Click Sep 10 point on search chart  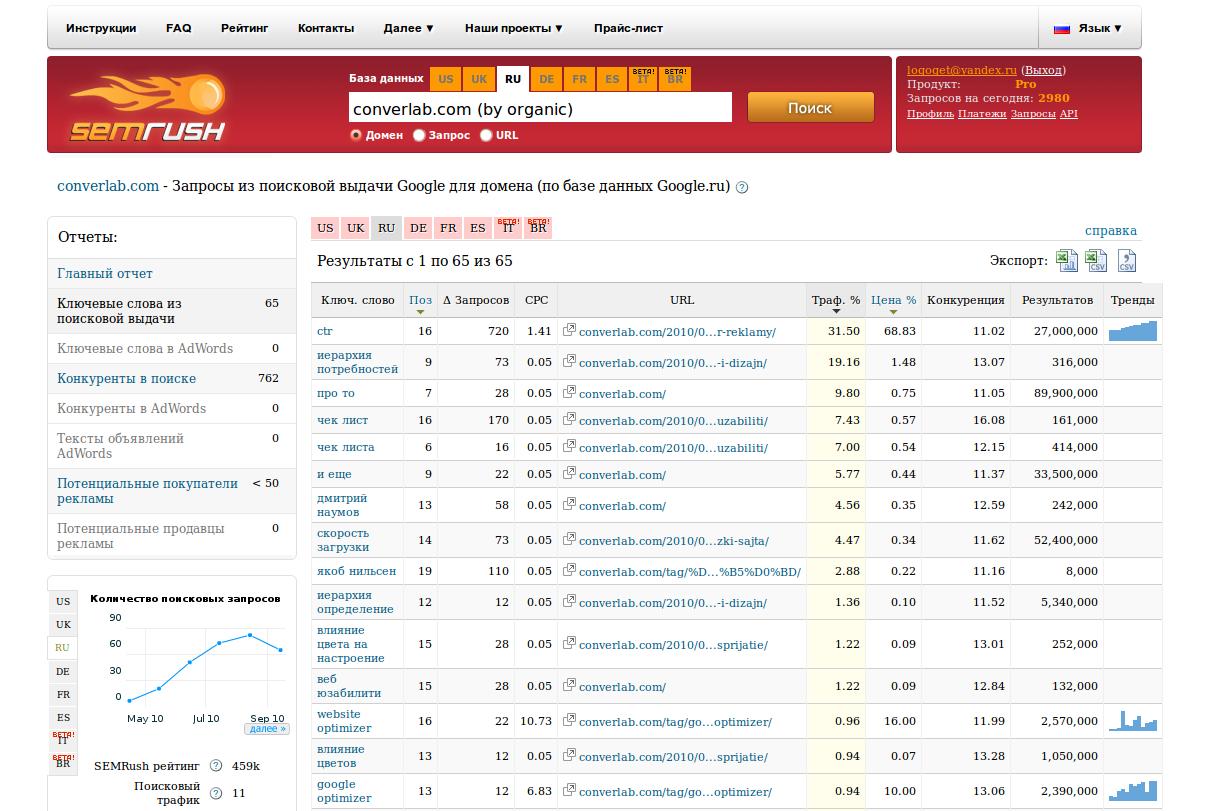(281, 650)
